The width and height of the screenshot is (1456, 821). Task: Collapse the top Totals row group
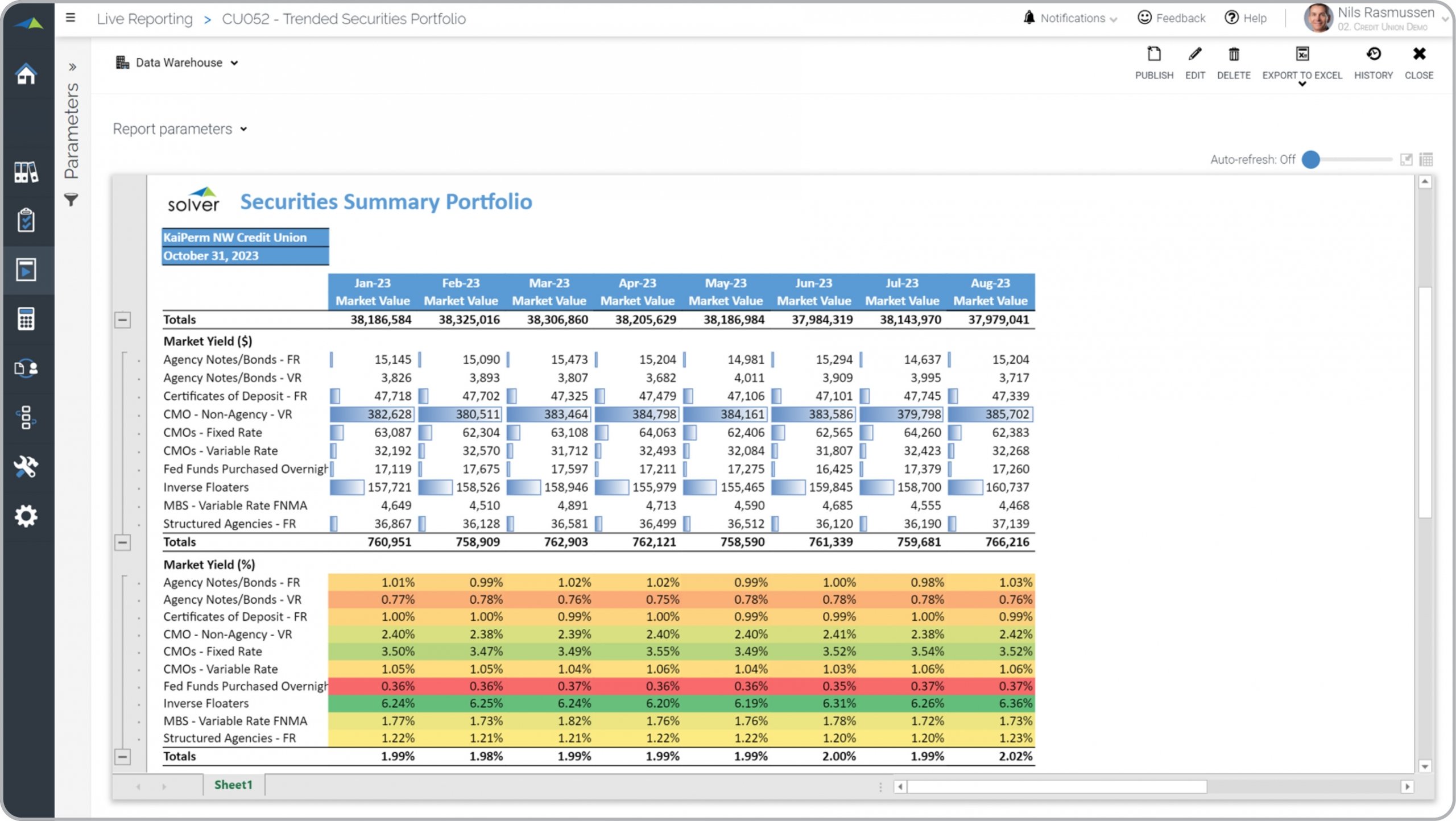pos(122,320)
